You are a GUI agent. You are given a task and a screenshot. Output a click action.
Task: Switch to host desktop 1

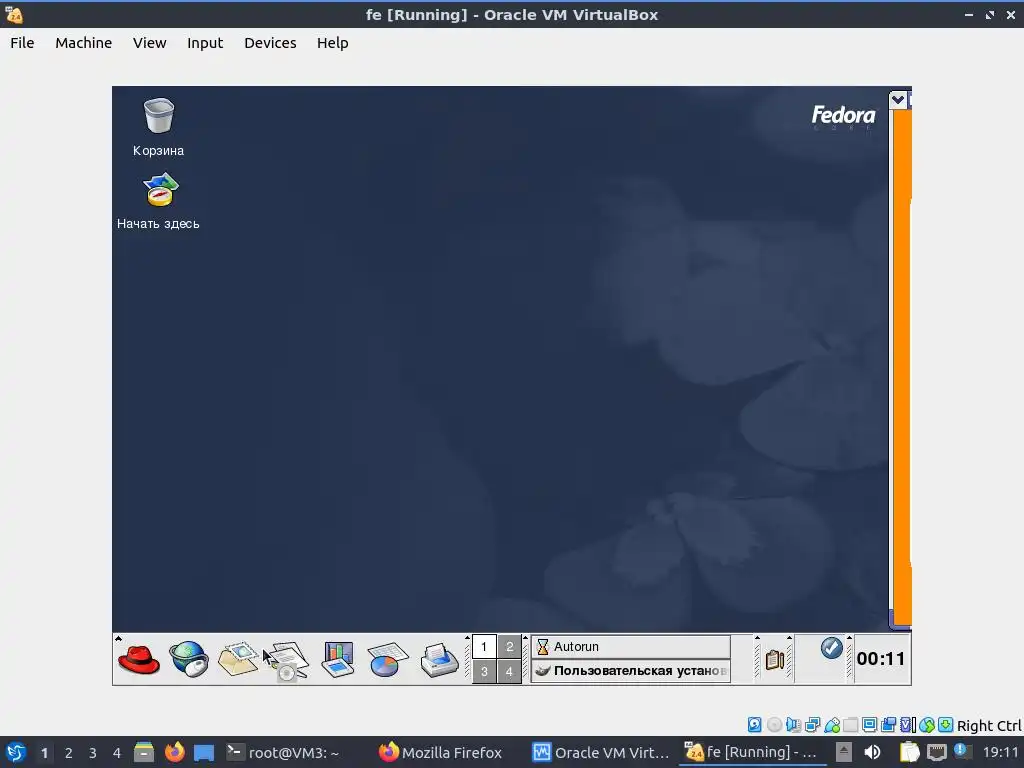(x=44, y=752)
